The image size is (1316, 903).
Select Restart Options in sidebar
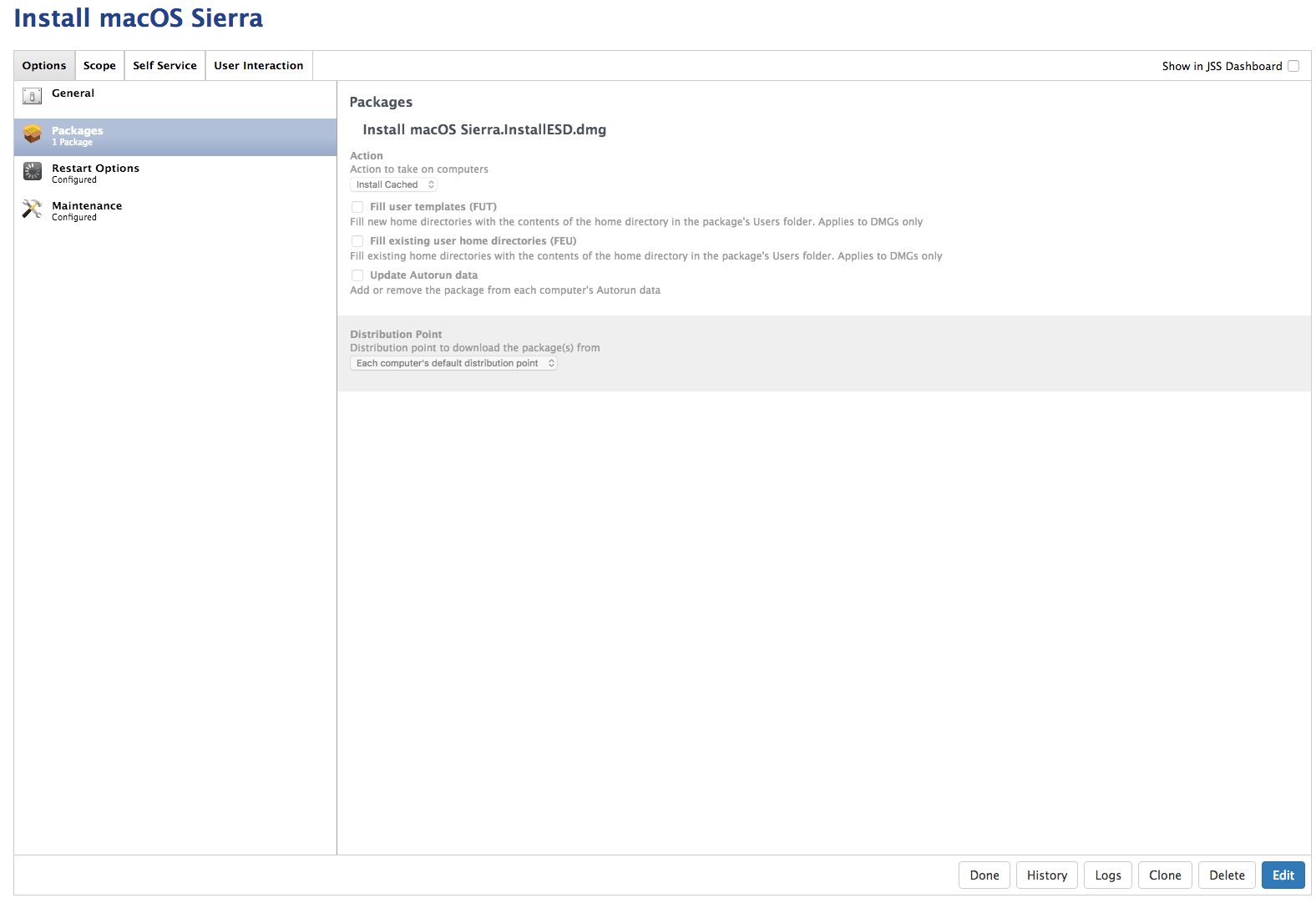point(175,174)
